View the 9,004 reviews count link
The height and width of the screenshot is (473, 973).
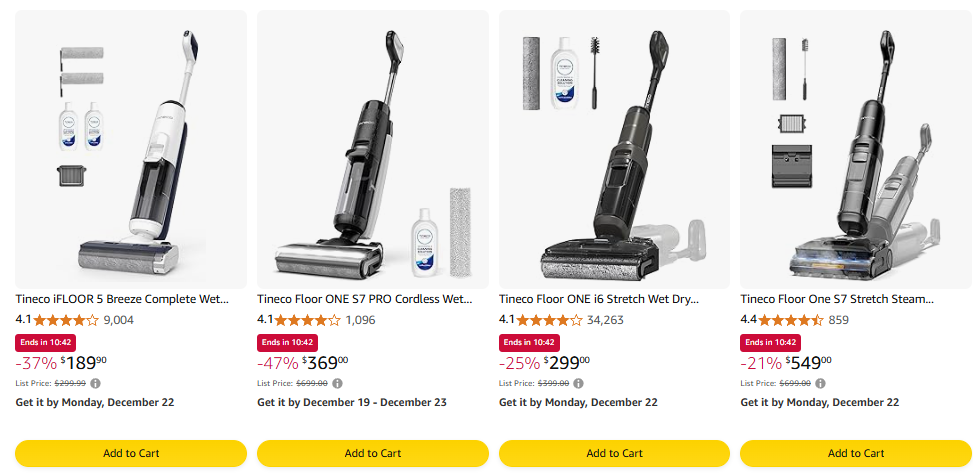[x=118, y=320]
